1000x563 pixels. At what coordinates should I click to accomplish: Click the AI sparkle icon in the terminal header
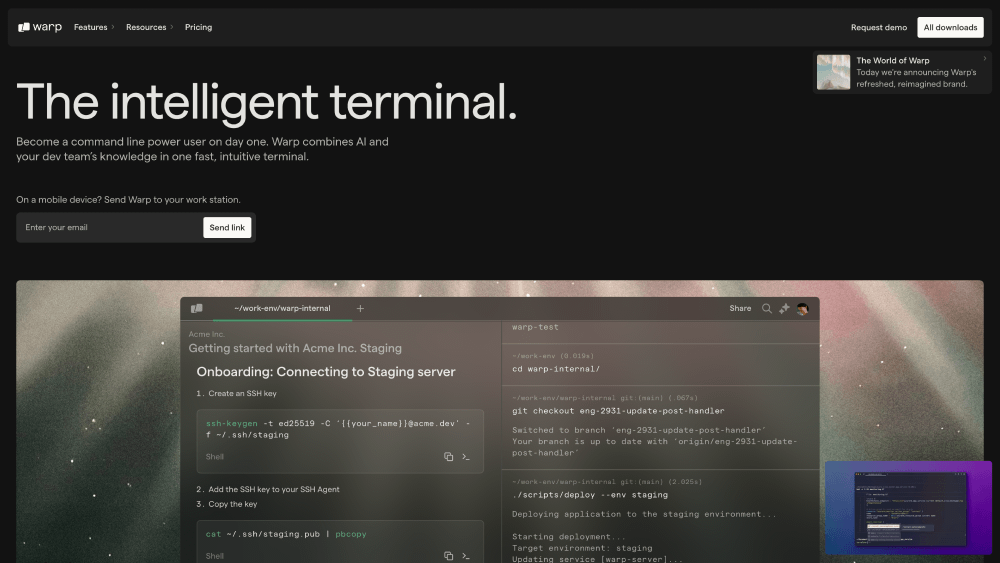[784, 309]
